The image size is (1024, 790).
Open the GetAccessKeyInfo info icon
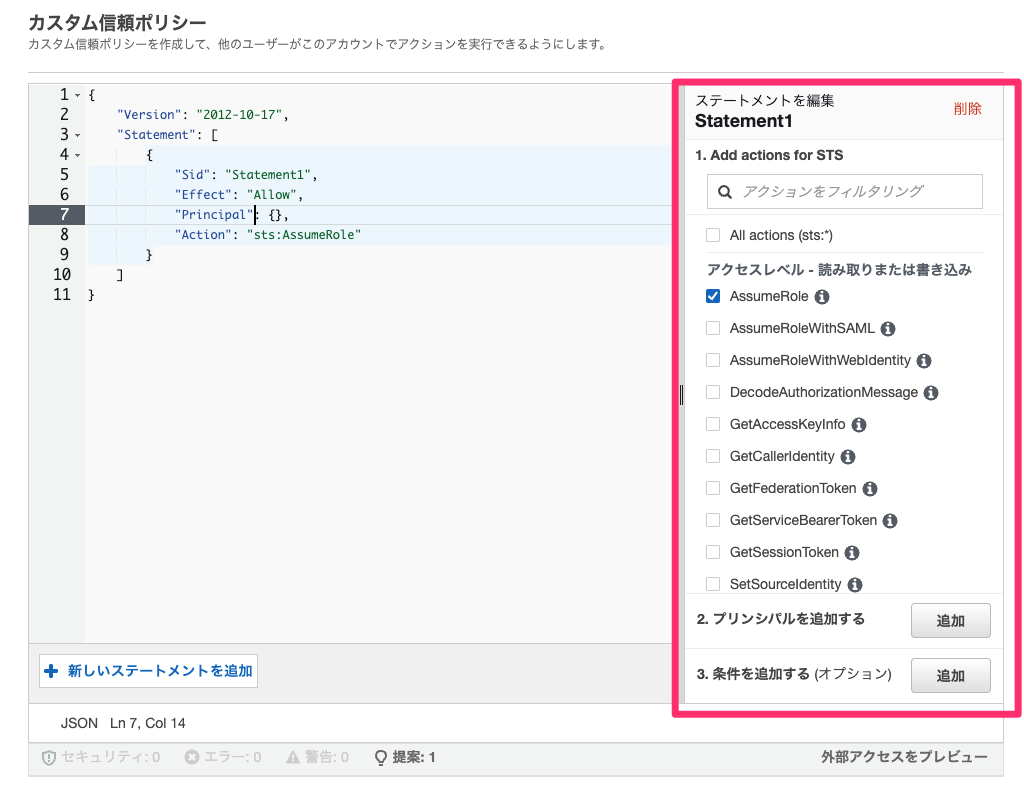tap(859, 425)
